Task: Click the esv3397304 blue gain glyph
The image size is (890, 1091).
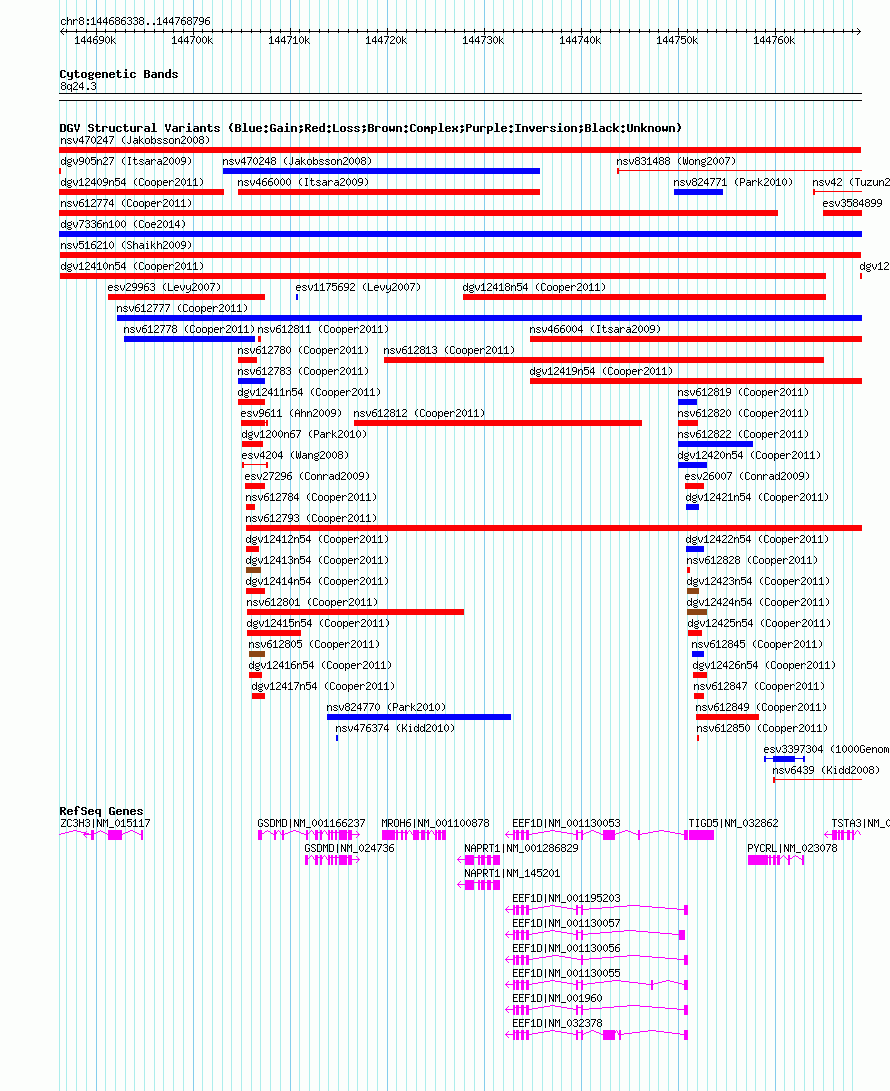Action: (x=784, y=758)
